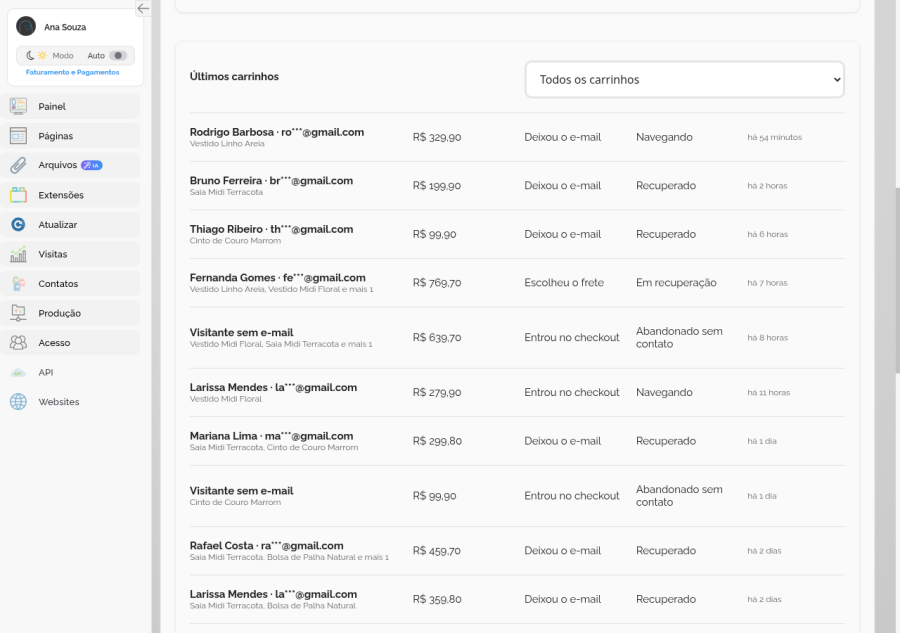900x633 pixels.
Task: Open the Websites menu label
Action: 59,402
